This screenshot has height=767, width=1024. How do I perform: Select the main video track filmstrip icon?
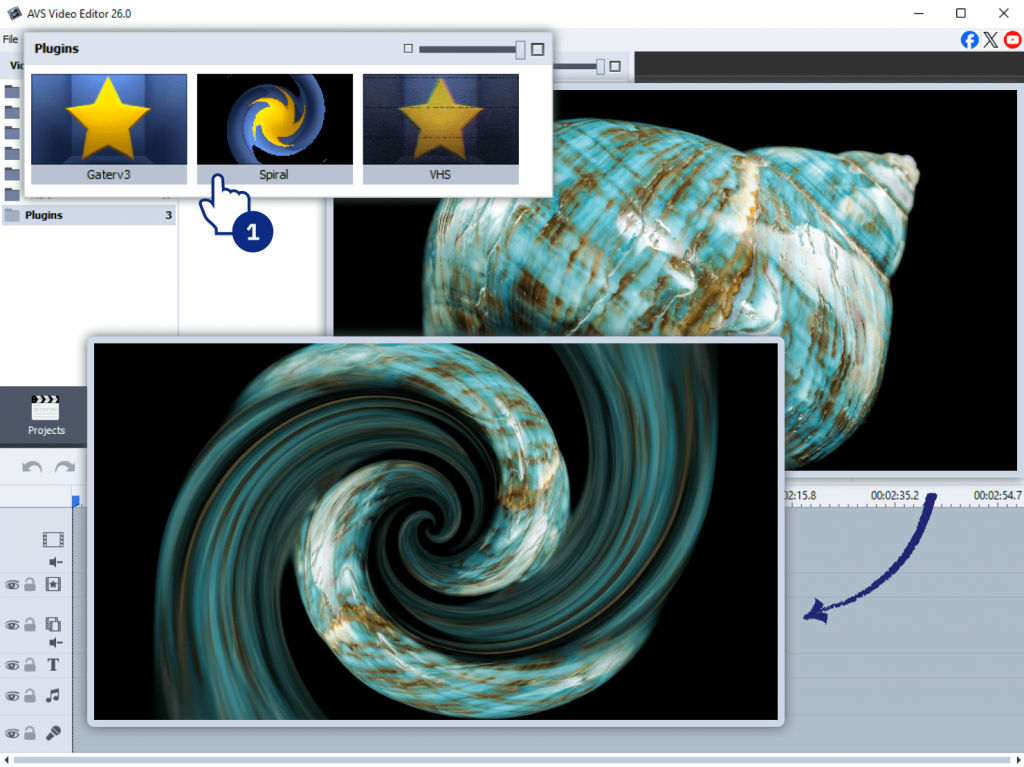(53, 540)
